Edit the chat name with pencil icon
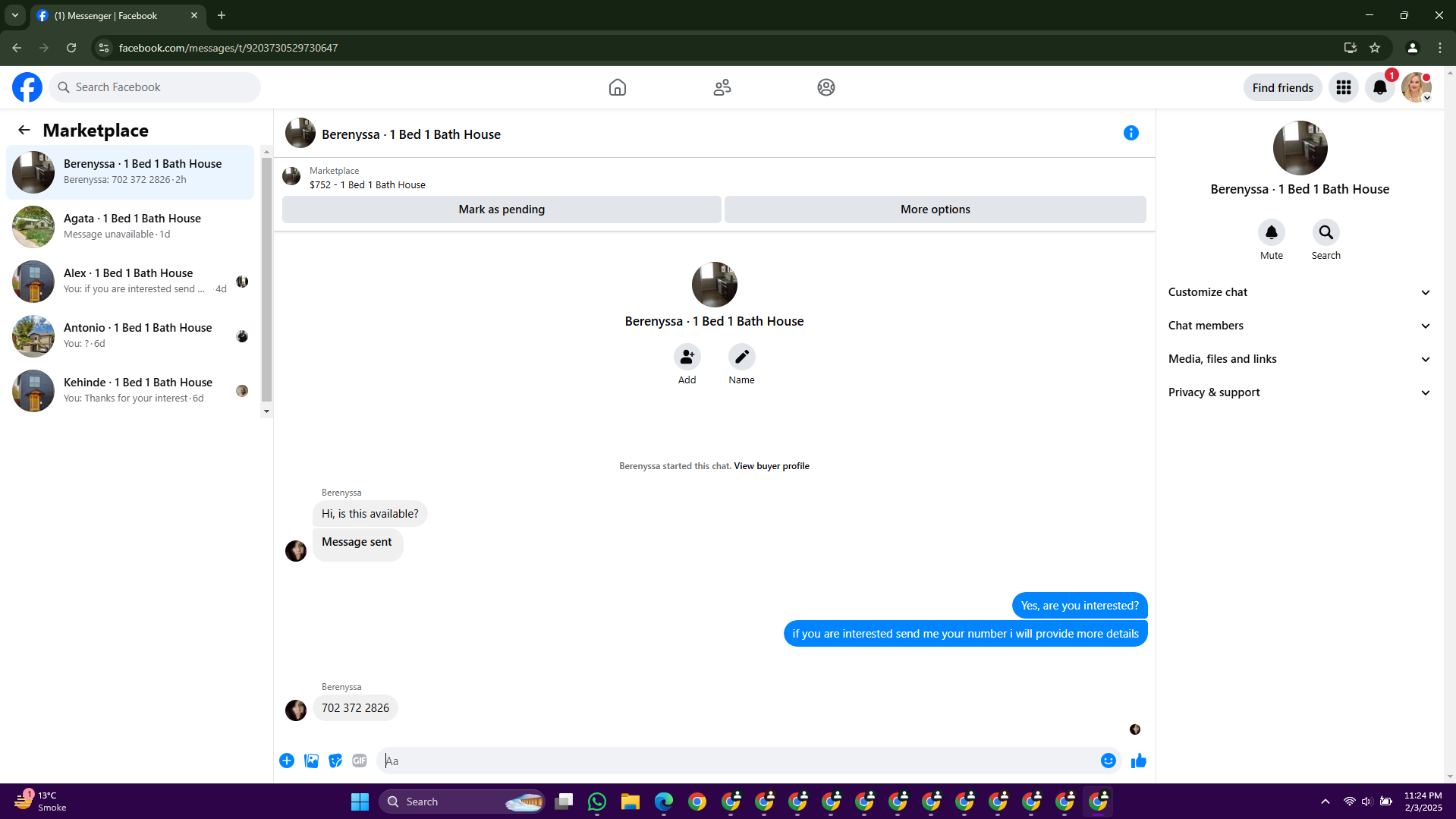The width and height of the screenshot is (1456, 819). click(x=742, y=357)
